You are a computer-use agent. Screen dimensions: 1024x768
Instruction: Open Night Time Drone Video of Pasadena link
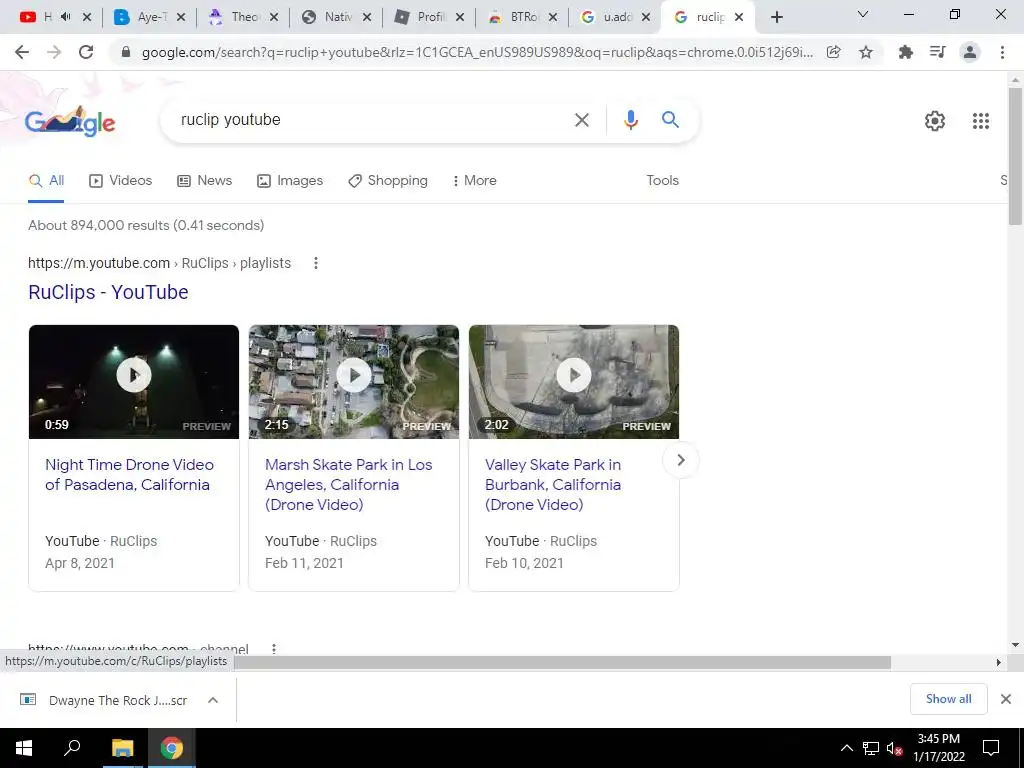[129, 475]
